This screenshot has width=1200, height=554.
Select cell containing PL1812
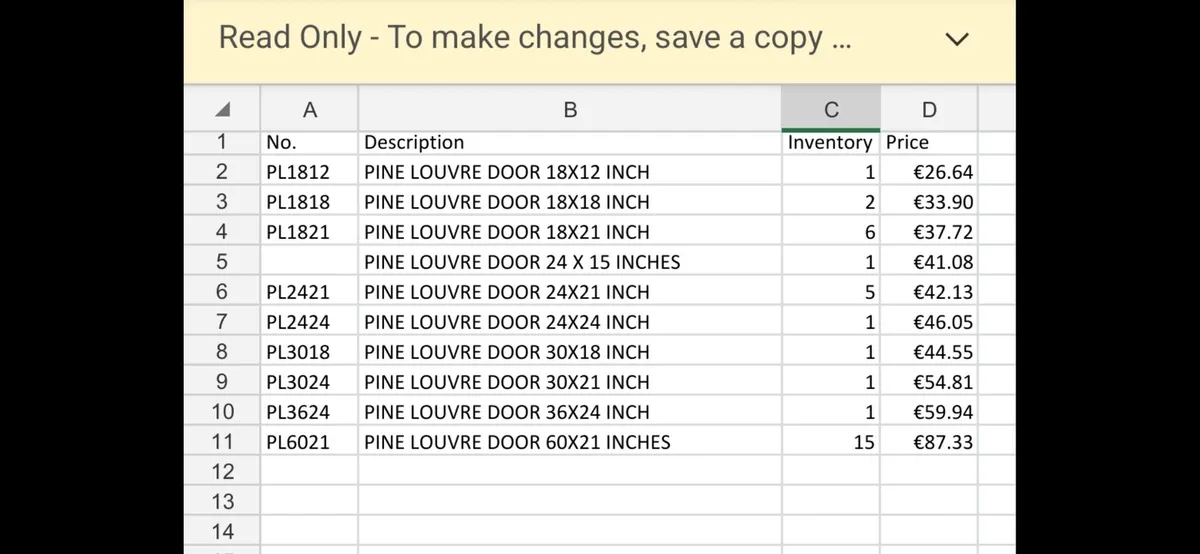309,172
